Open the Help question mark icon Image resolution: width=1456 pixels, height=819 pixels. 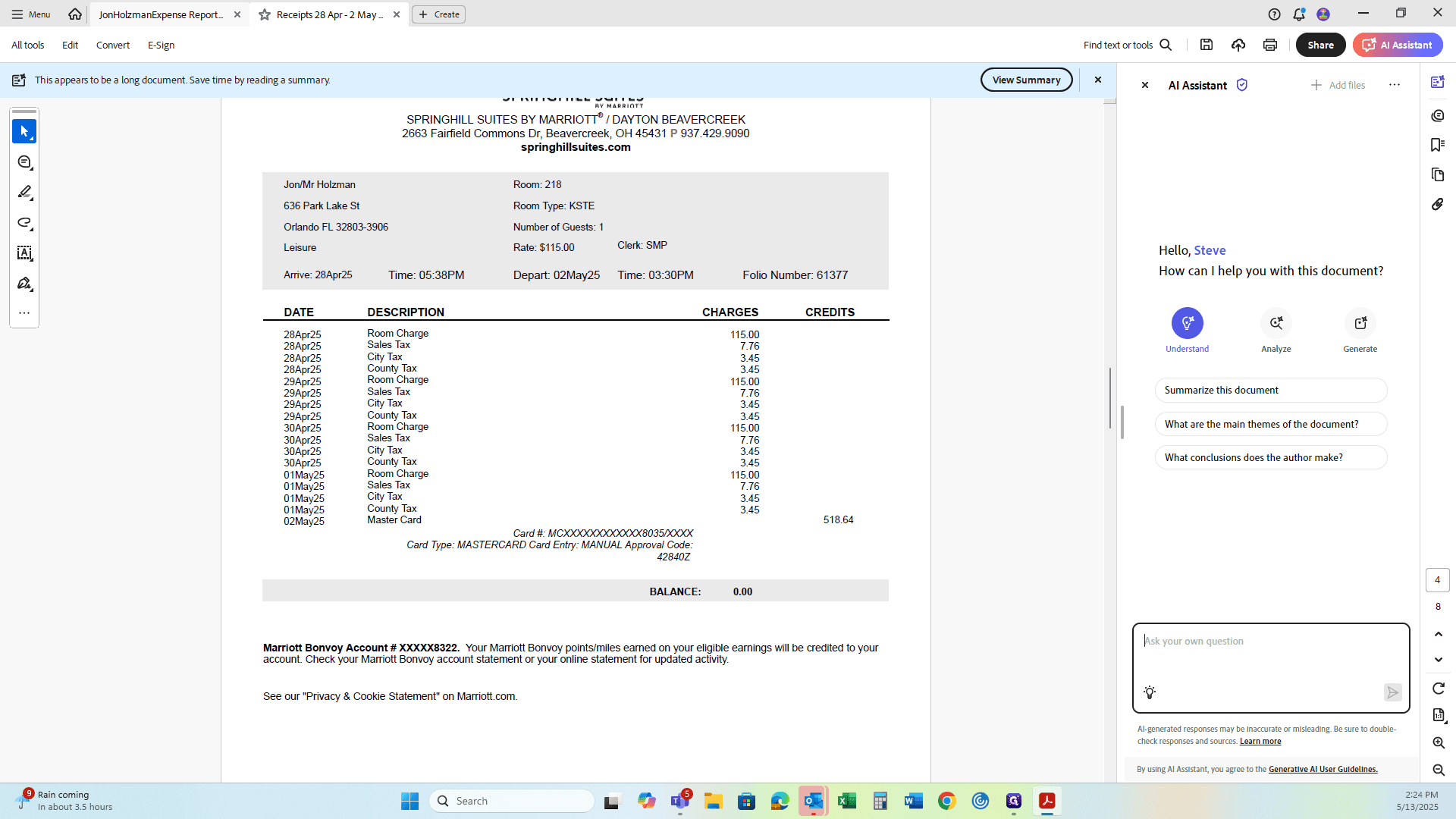(x=1274, y=14)
